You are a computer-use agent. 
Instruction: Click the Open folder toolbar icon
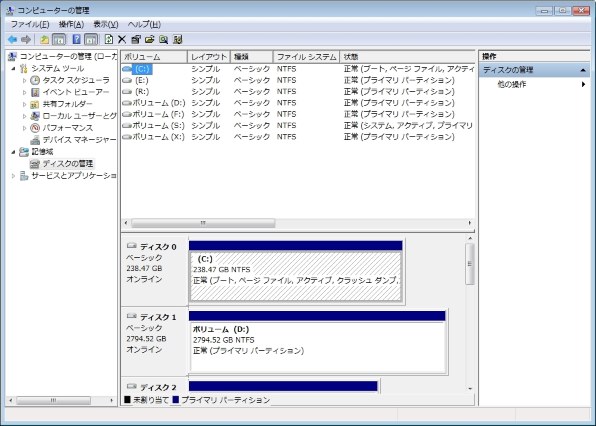click(150, 40)
